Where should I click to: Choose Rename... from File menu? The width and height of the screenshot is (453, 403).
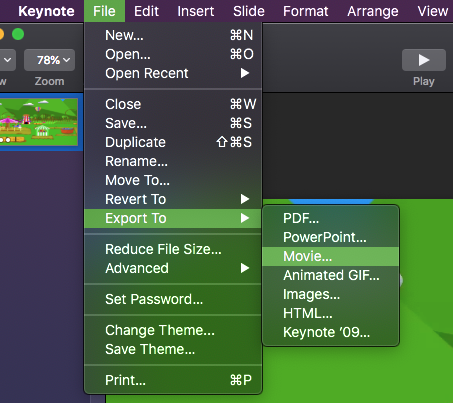coord(173,161)
